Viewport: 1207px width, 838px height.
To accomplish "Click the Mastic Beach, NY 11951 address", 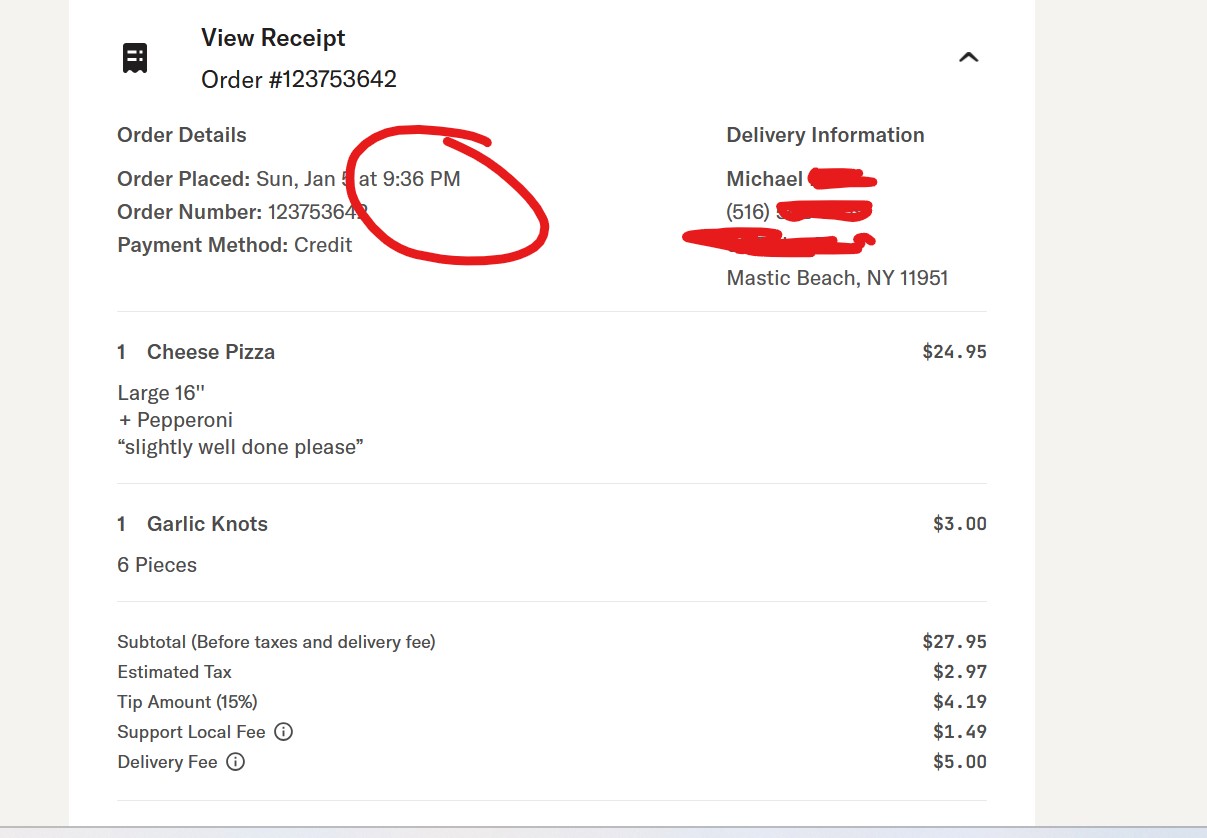I will tap(837, 278).
